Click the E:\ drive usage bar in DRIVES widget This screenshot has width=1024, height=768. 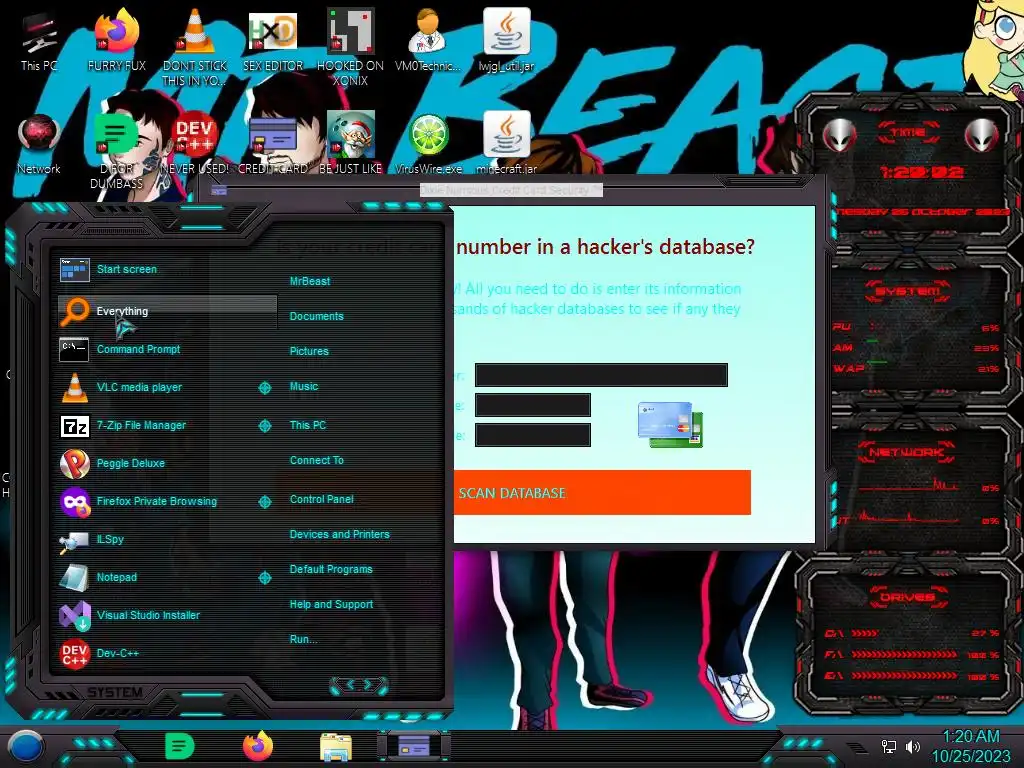[904, 676]
